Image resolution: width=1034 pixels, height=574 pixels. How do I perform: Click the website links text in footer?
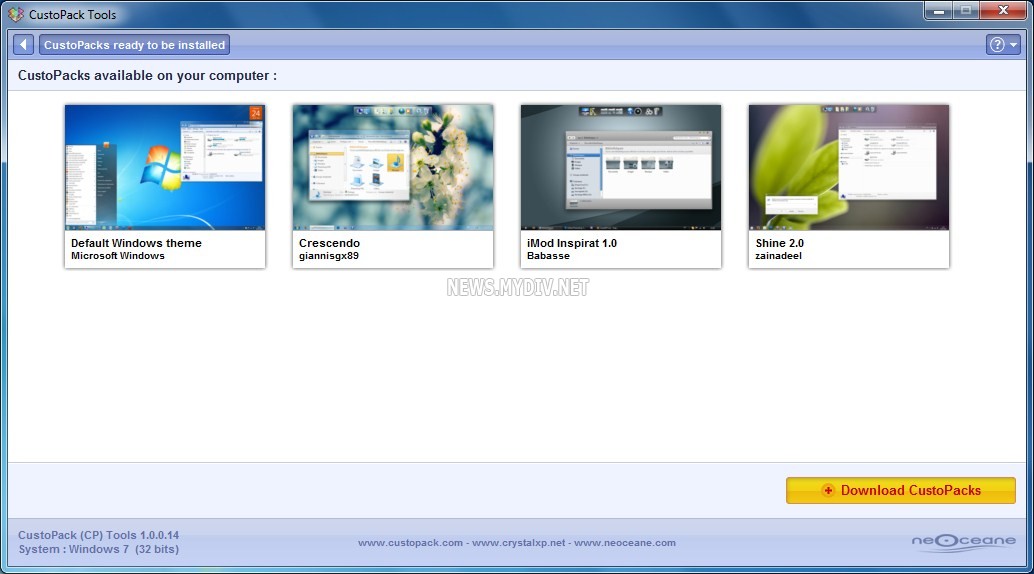point(517,543)
